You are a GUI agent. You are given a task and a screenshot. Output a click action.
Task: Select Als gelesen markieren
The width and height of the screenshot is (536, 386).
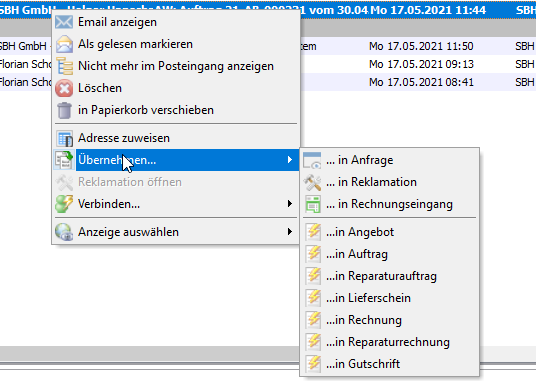coord(176,44)
